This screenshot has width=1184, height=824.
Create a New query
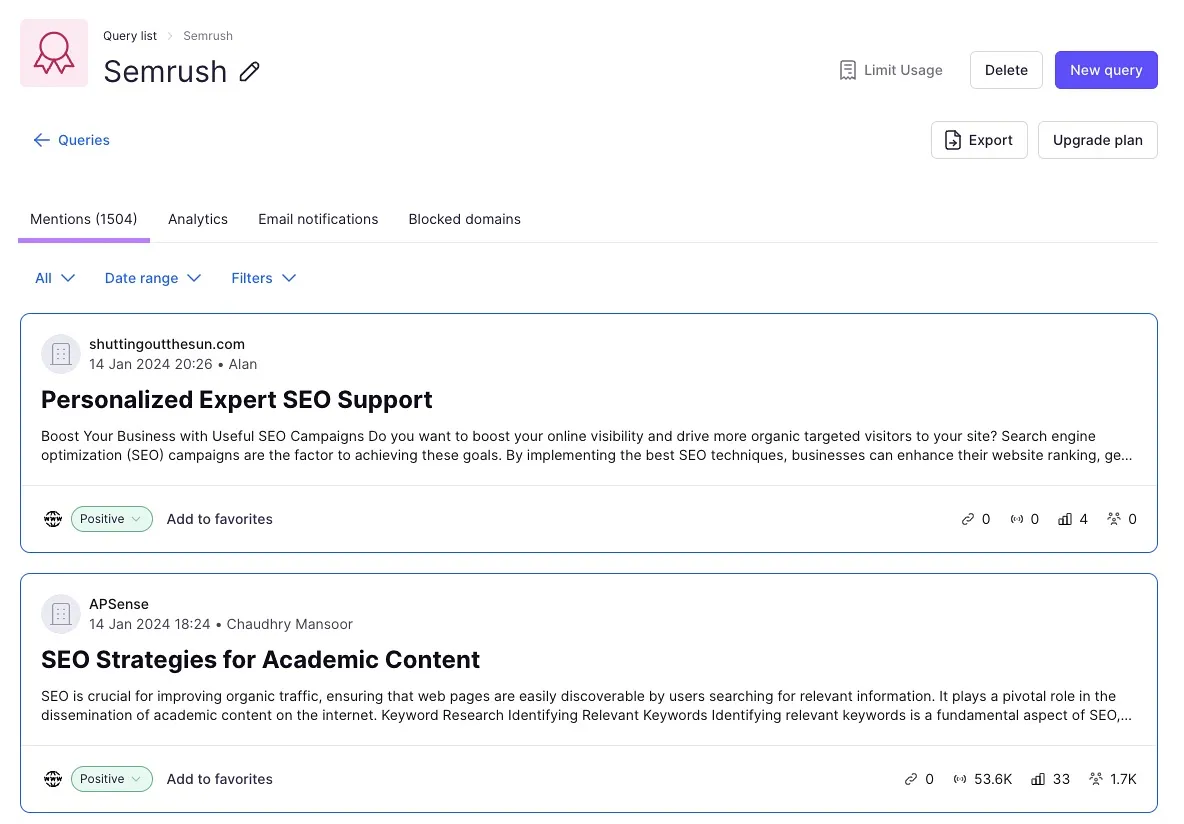(x=1105, y=70)
